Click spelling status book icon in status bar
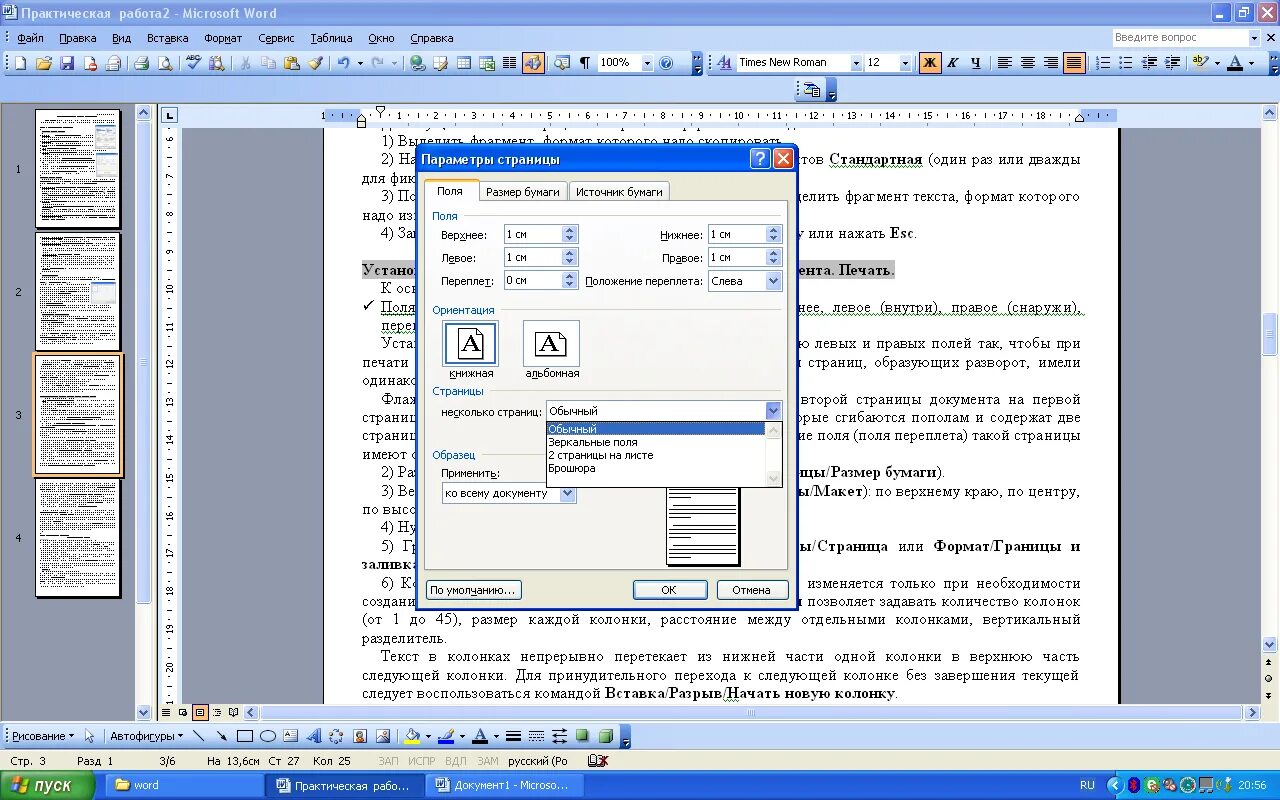 [x=597, y=761]
